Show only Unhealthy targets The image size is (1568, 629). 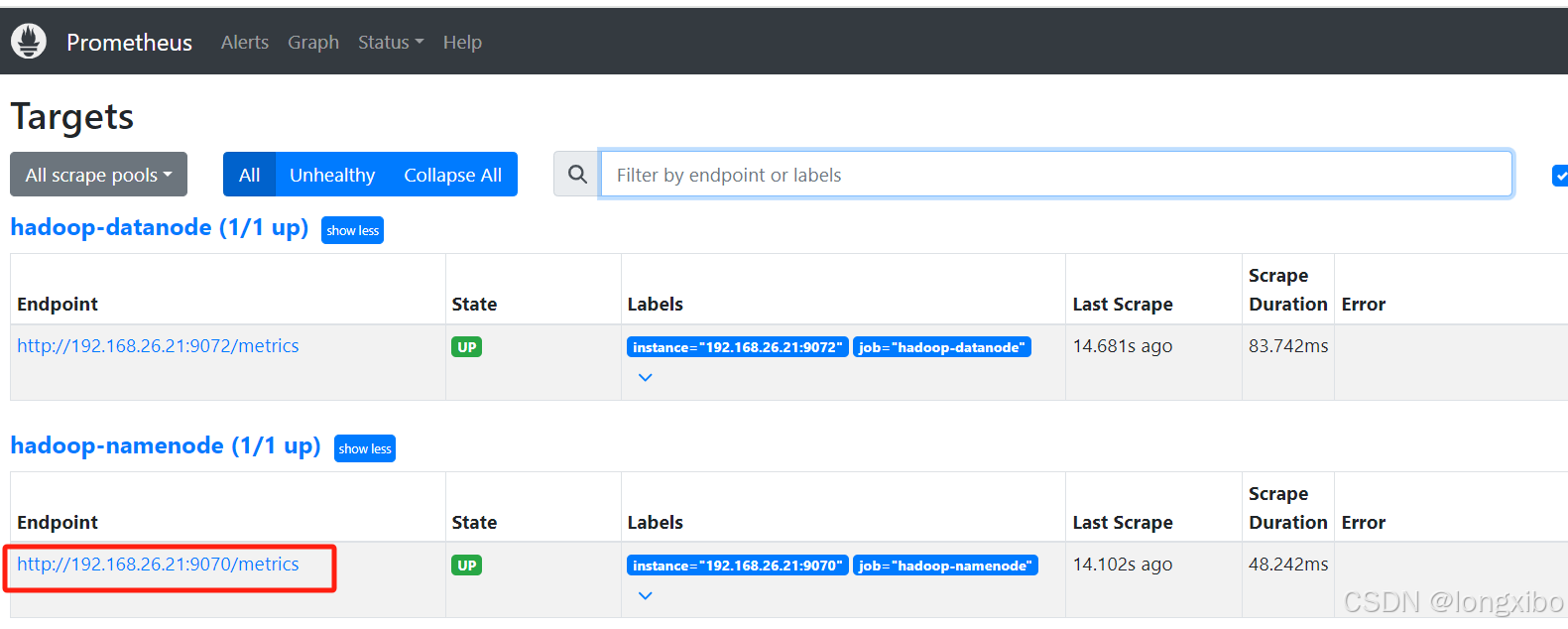[332, 175]
